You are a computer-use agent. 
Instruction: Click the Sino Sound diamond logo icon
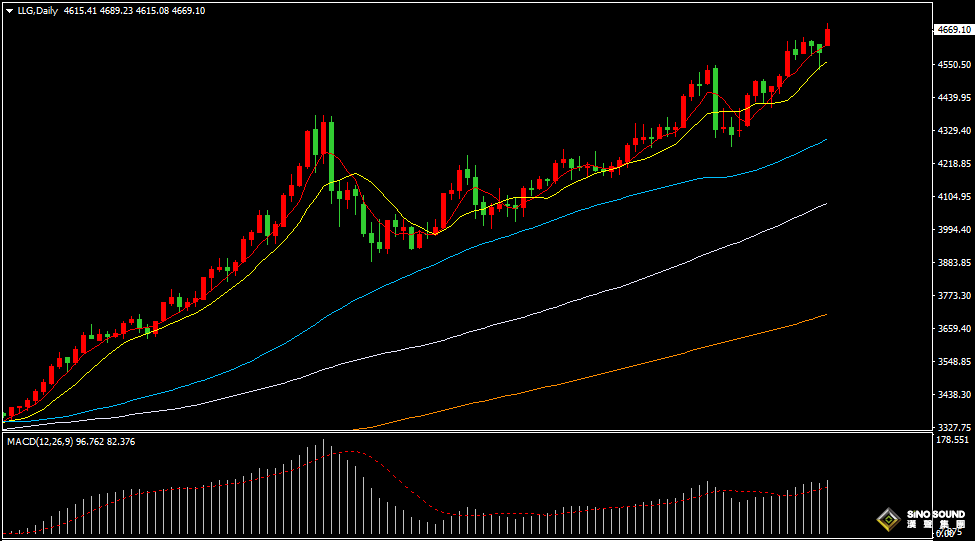pyautogui.click(x=887, y=519)
